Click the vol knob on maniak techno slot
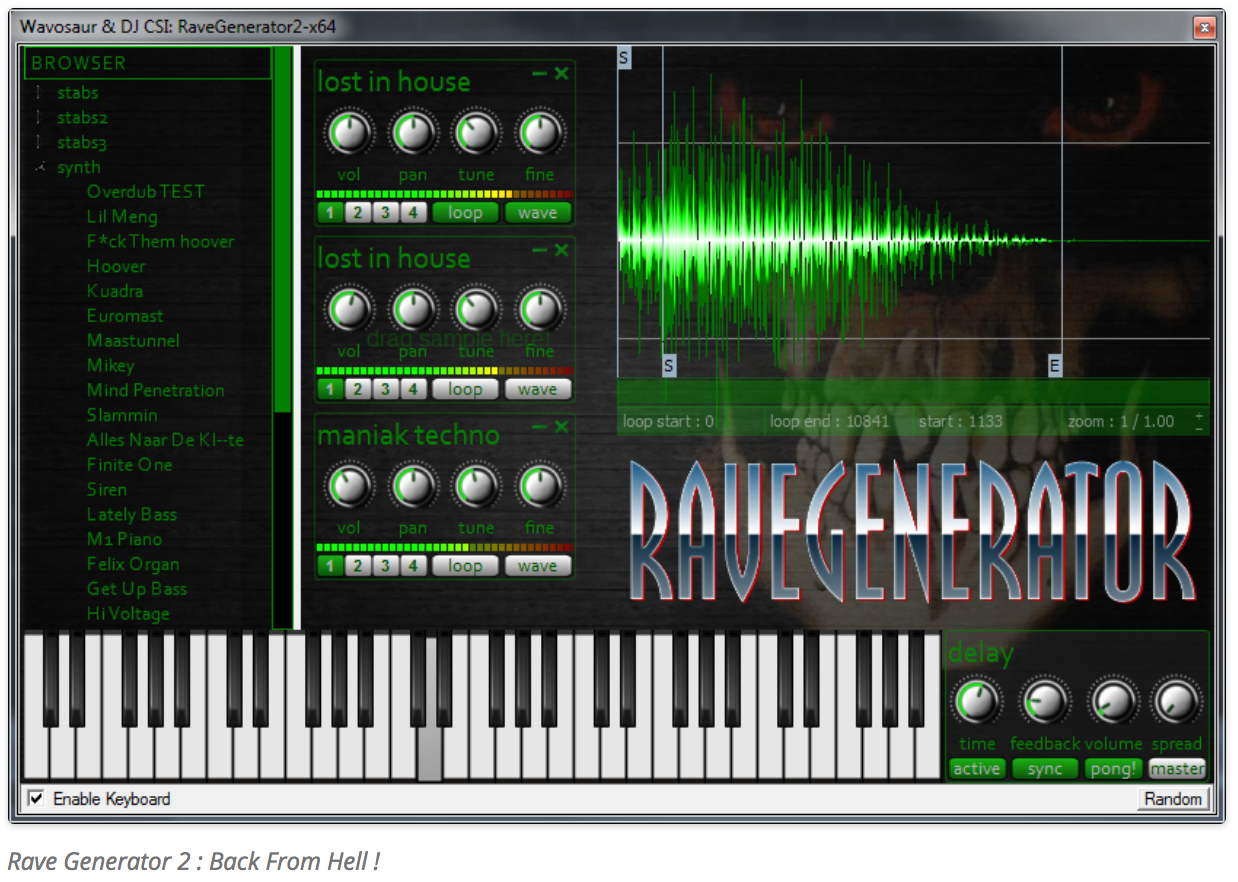This screenshot has width=1238, height=882. point(348,487)
